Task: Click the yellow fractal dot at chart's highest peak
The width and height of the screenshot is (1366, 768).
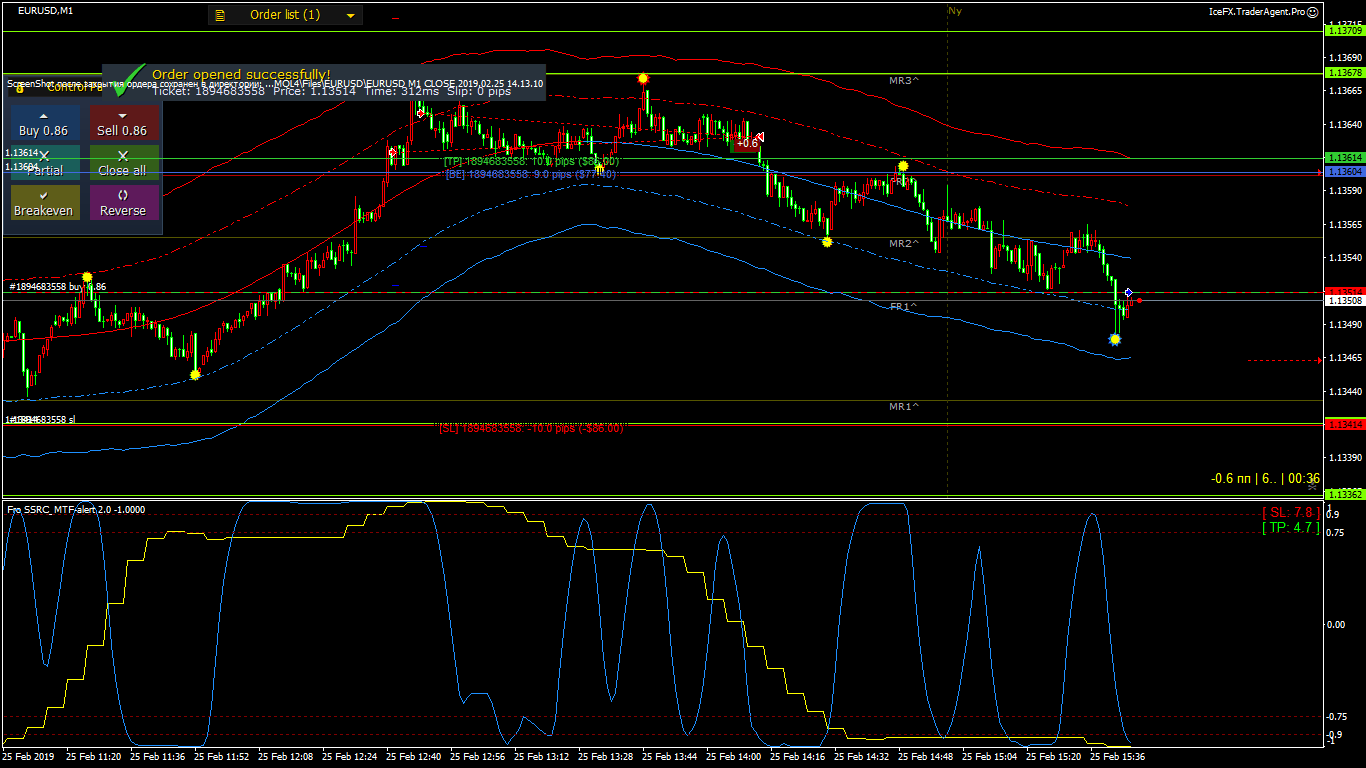Action: (643, 78)
